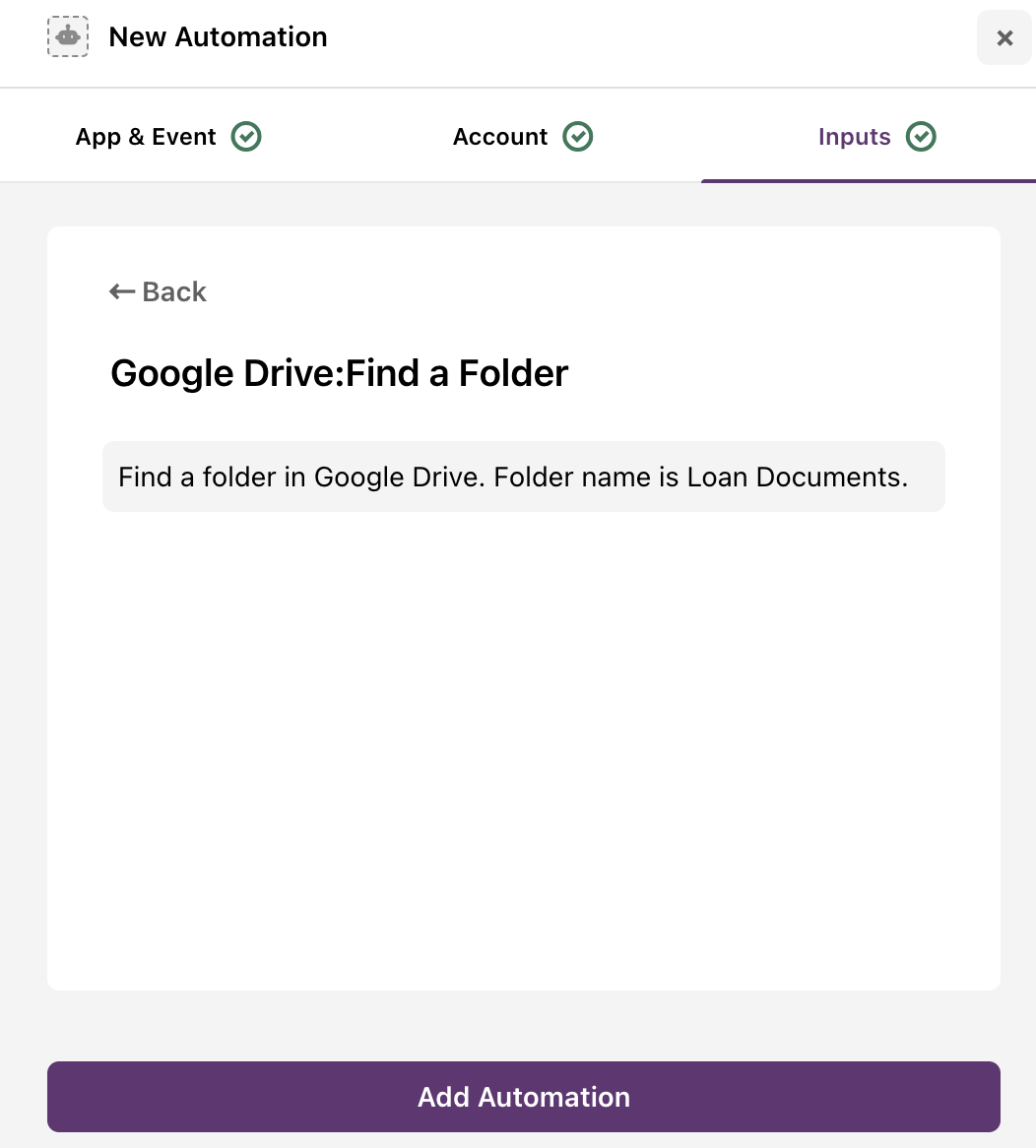The height and width of the screenshot is (1148, 1036).
Task: Close the New Automation dialog
Action: (1004, 37)
